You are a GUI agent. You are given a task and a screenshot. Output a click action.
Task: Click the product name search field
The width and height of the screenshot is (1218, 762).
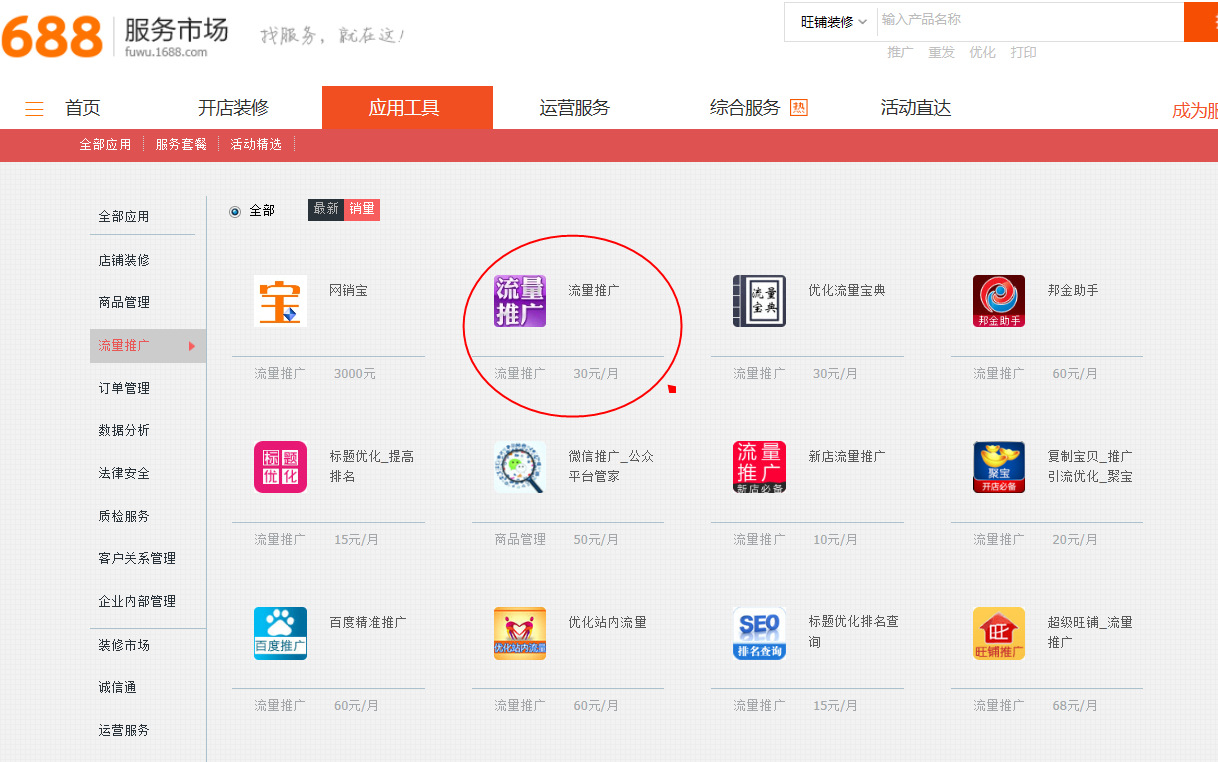[x=1028, y=20]
